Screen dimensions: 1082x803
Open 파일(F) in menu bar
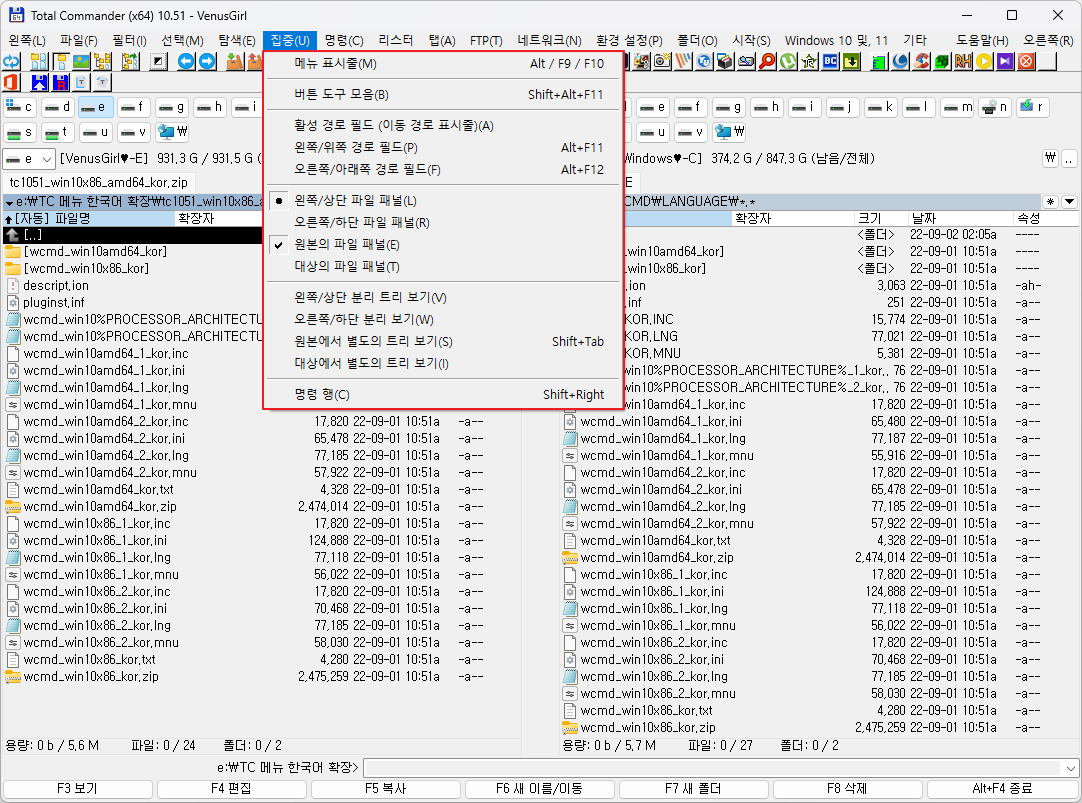click(x=79, y=41)
